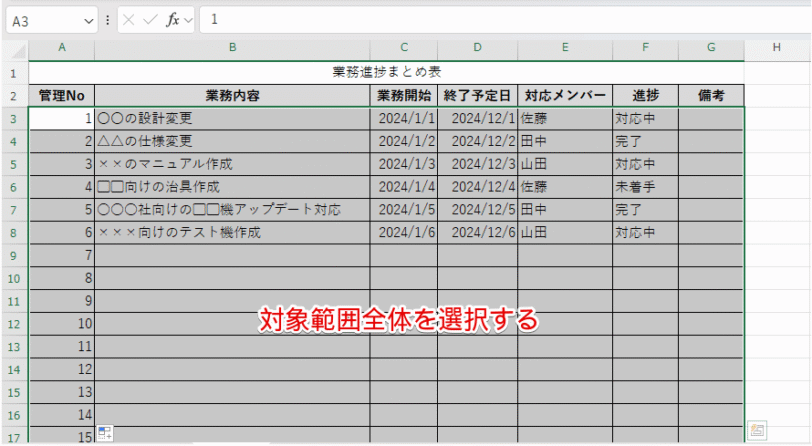Click the 対応中 status cell in row 8
This screenshot has width=812, height=446.
tap(645, 233)
